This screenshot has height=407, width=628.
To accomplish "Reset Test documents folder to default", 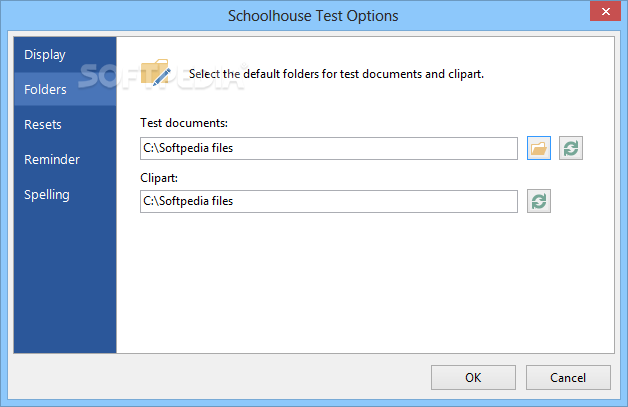I will 571,148.
